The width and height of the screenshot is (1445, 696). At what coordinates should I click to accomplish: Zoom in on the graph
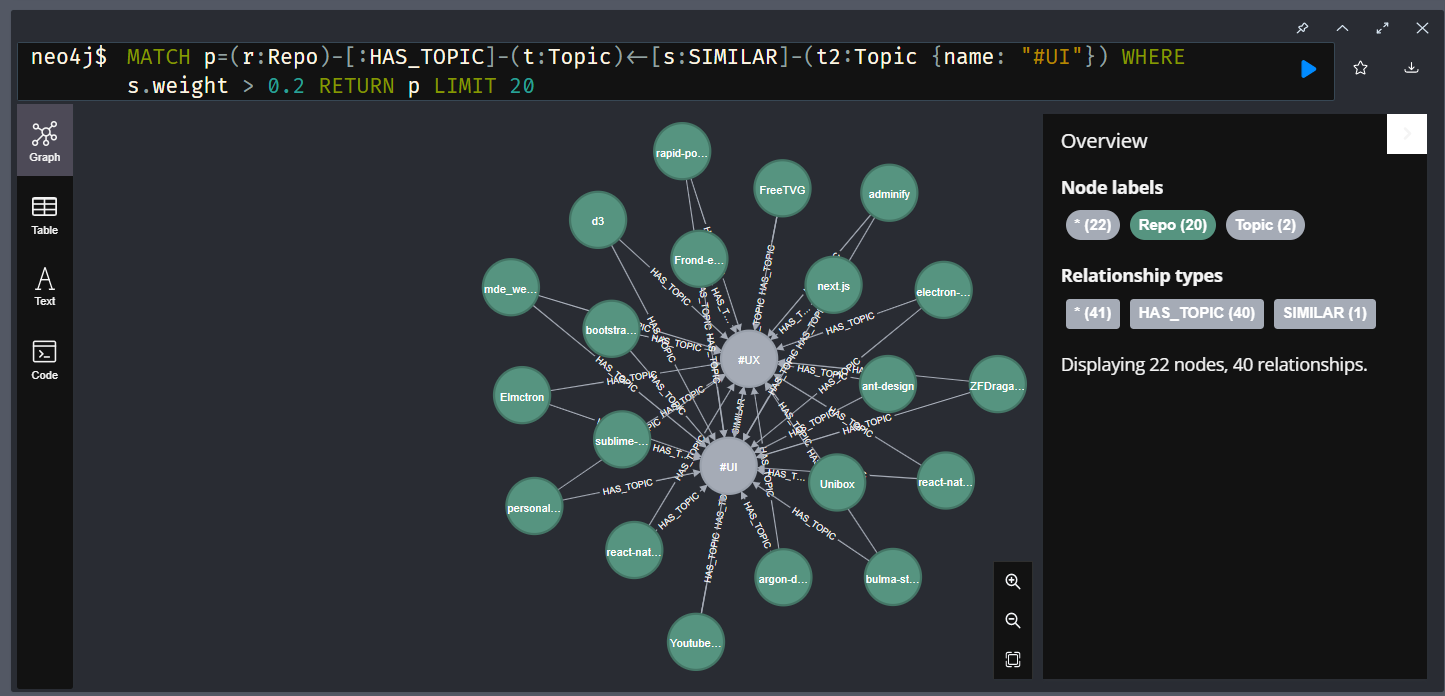[1012, 582]
